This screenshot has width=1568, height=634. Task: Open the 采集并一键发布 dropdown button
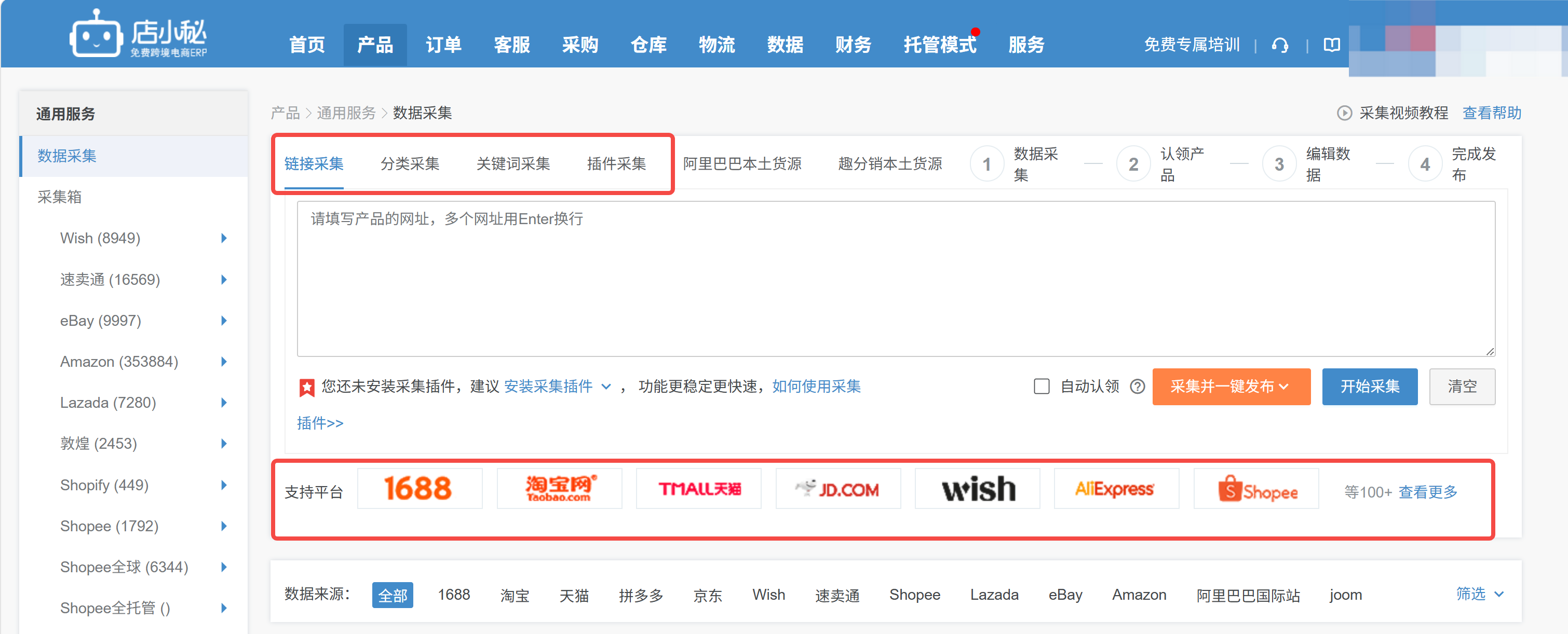(x=1231, y=387)
